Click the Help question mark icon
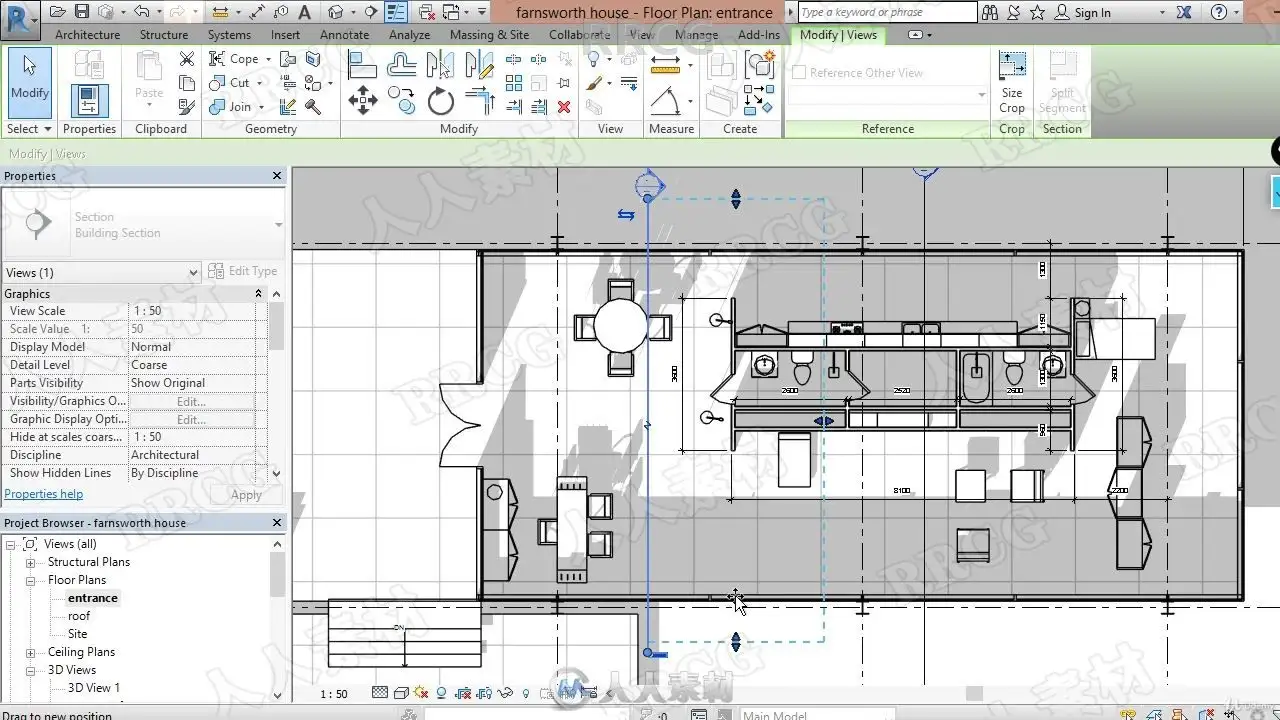This screenshot has height=720, width=1280. click(1218, 12)
